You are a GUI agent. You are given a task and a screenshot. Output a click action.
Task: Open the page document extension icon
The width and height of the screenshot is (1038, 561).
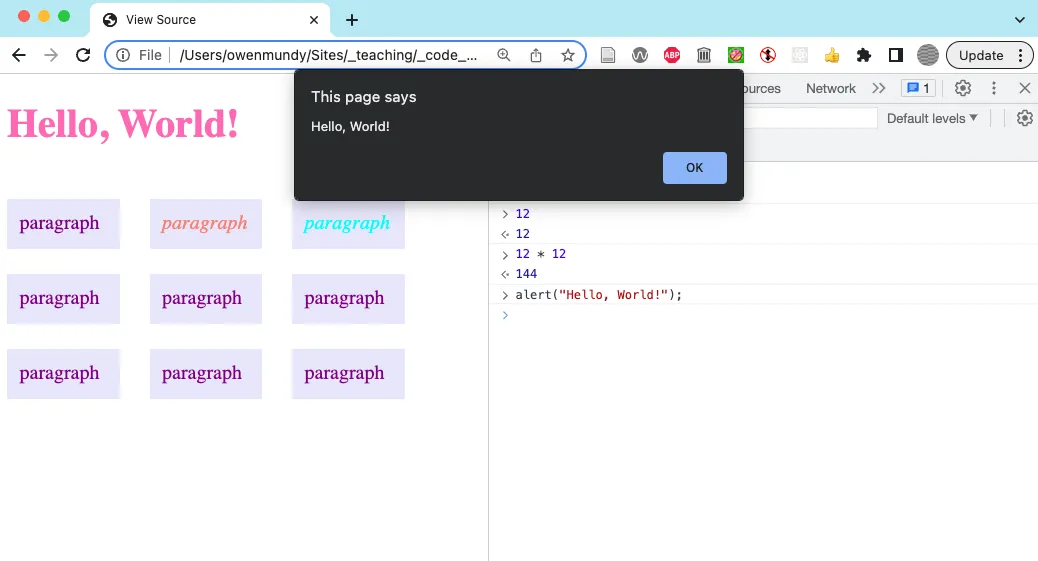pyautogui.click(x=608, y=55)
